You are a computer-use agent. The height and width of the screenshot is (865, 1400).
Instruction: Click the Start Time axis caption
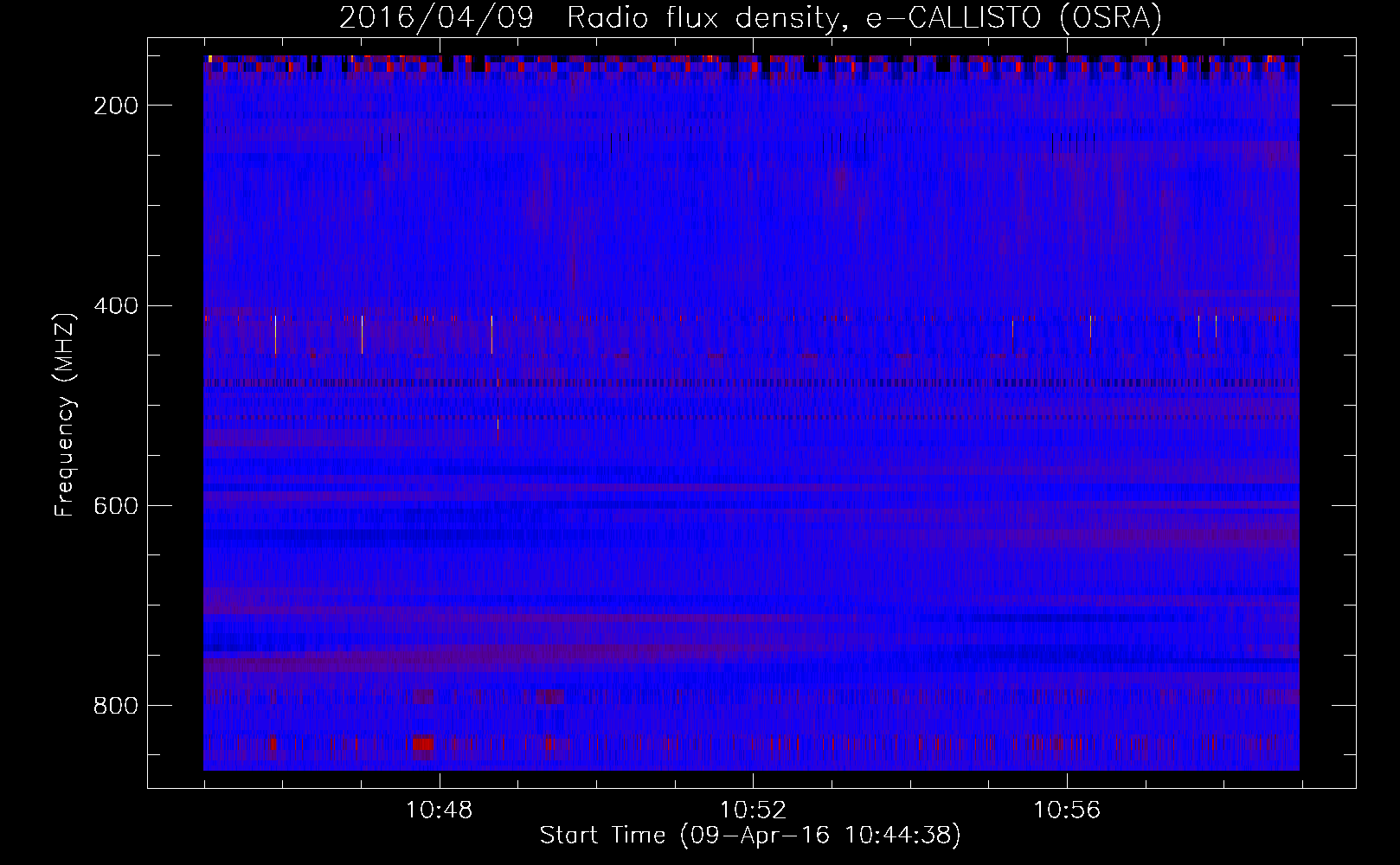[x=750, y=836]
